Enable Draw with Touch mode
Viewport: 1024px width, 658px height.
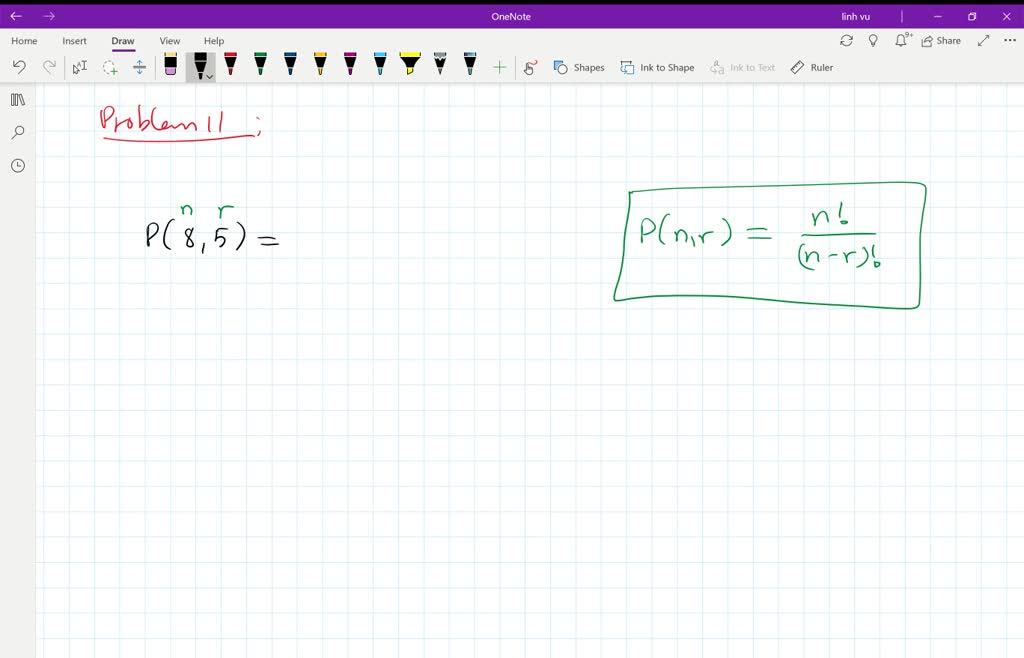[x=530, y=66]
